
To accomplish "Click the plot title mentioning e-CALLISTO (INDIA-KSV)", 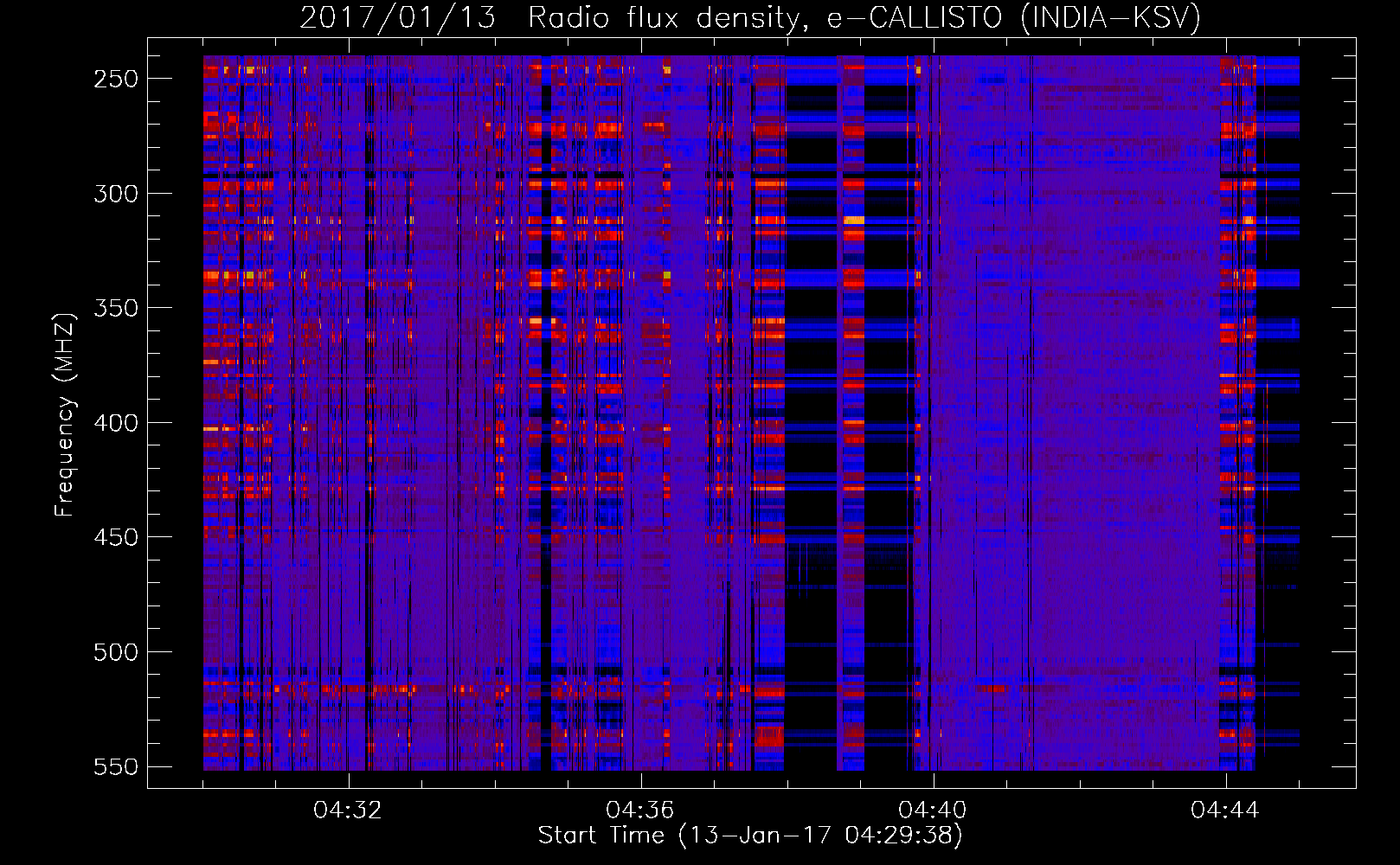I will click(750, 17).
